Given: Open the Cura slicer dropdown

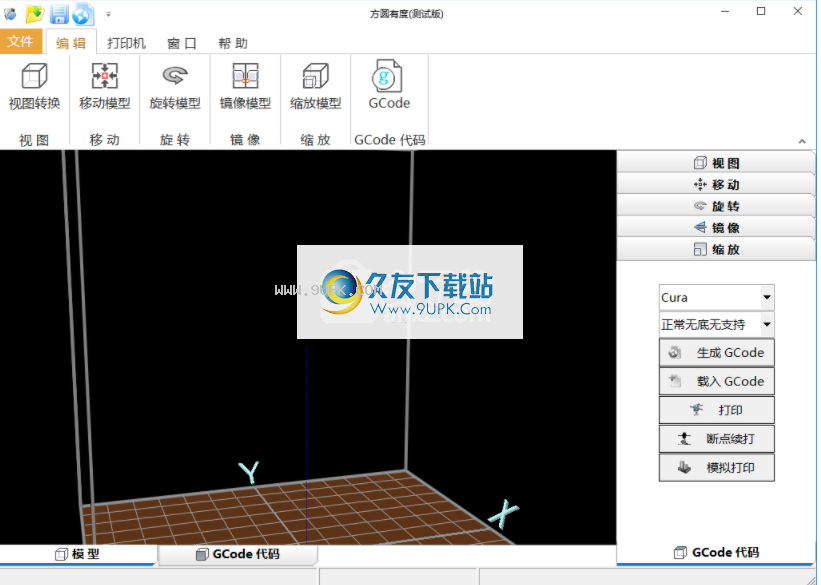Looking at the screenshot, I should point(716,297).
